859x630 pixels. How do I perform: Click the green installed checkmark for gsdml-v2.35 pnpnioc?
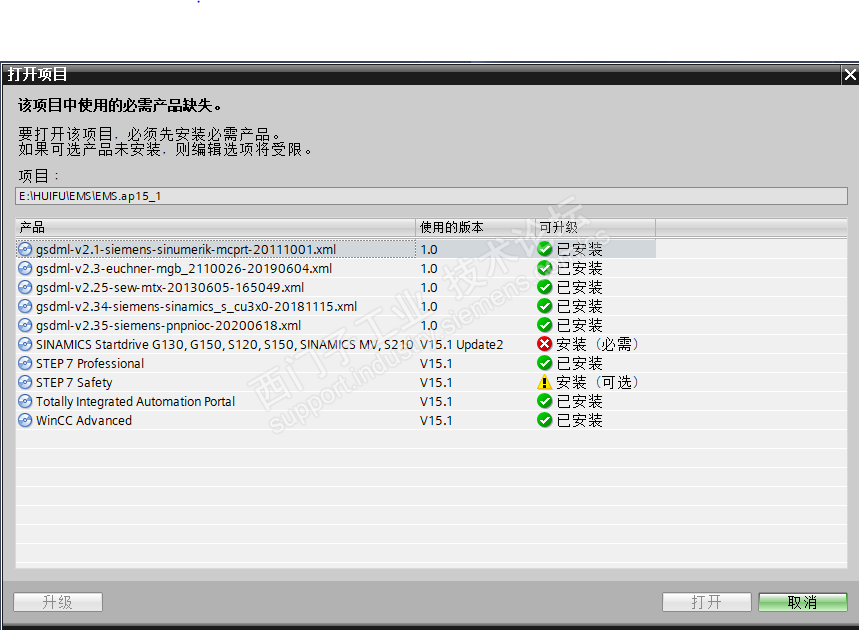click(545, 325)
